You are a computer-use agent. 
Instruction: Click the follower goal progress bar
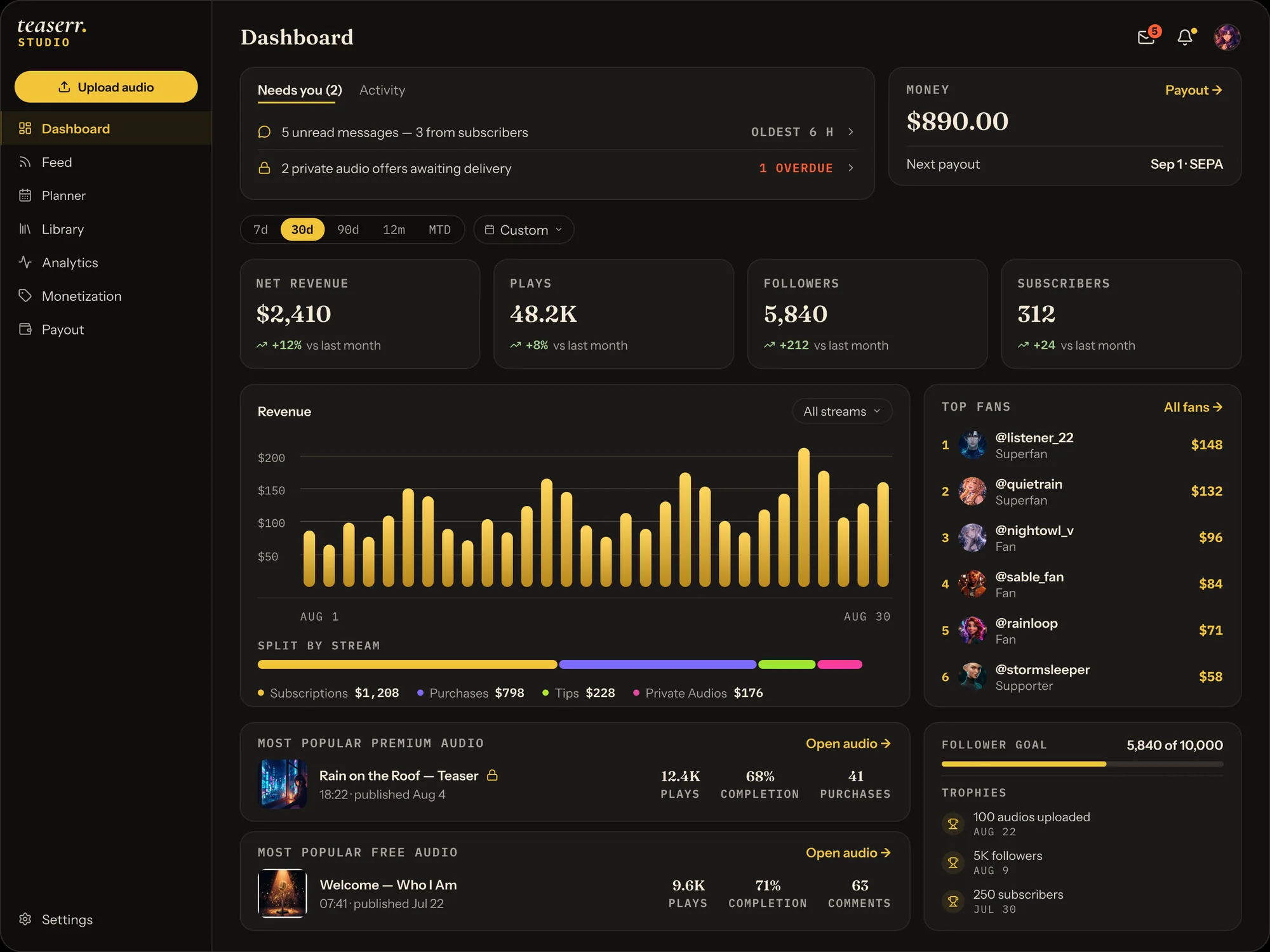click(1082, 764)
